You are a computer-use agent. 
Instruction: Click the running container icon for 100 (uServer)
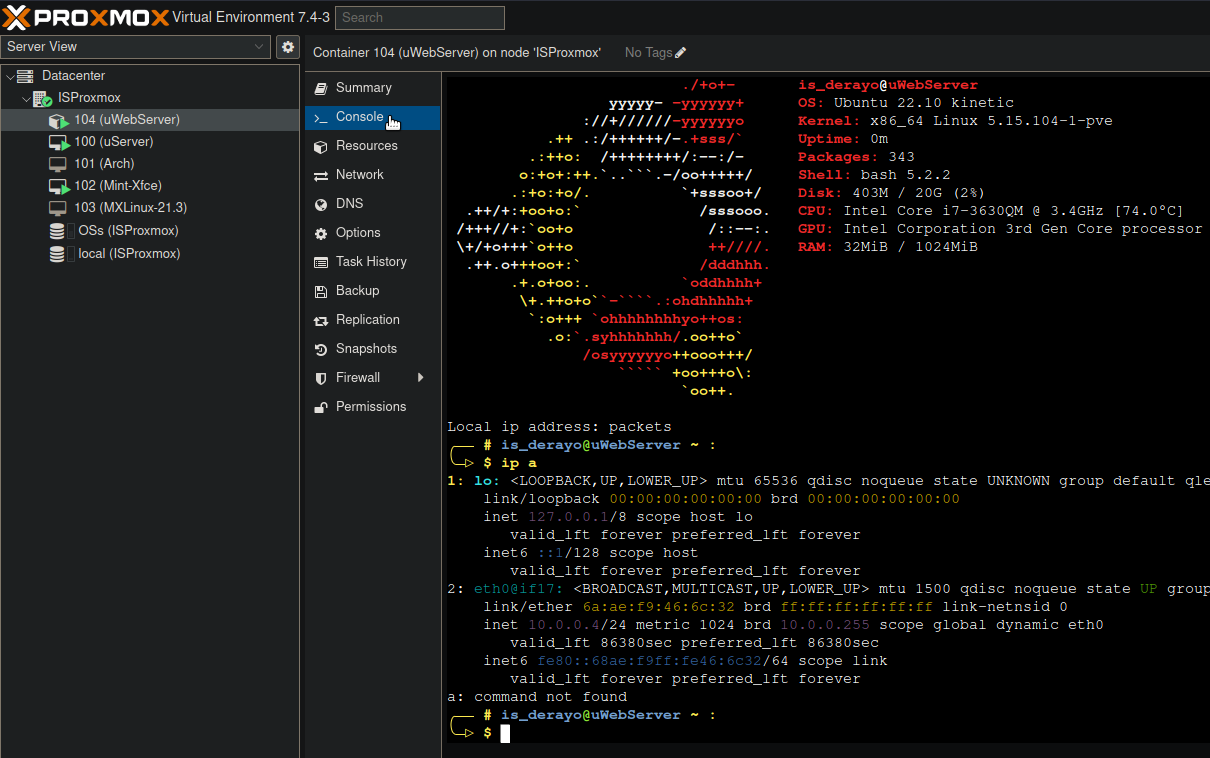coord(58,142)
